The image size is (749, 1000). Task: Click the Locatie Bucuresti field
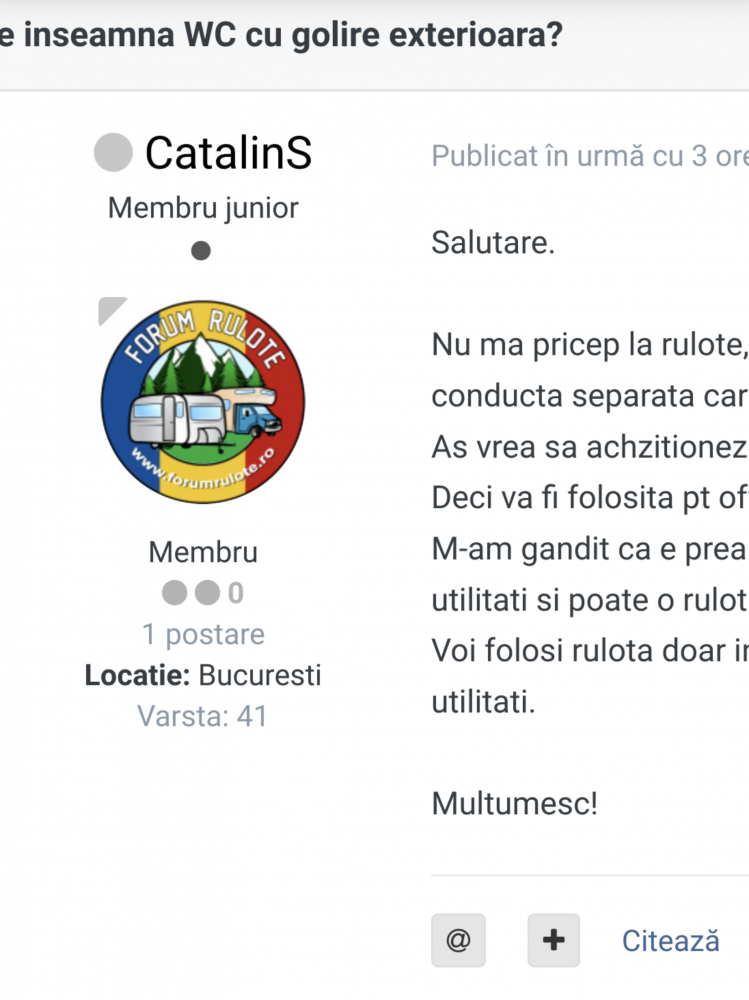point(203,676)
